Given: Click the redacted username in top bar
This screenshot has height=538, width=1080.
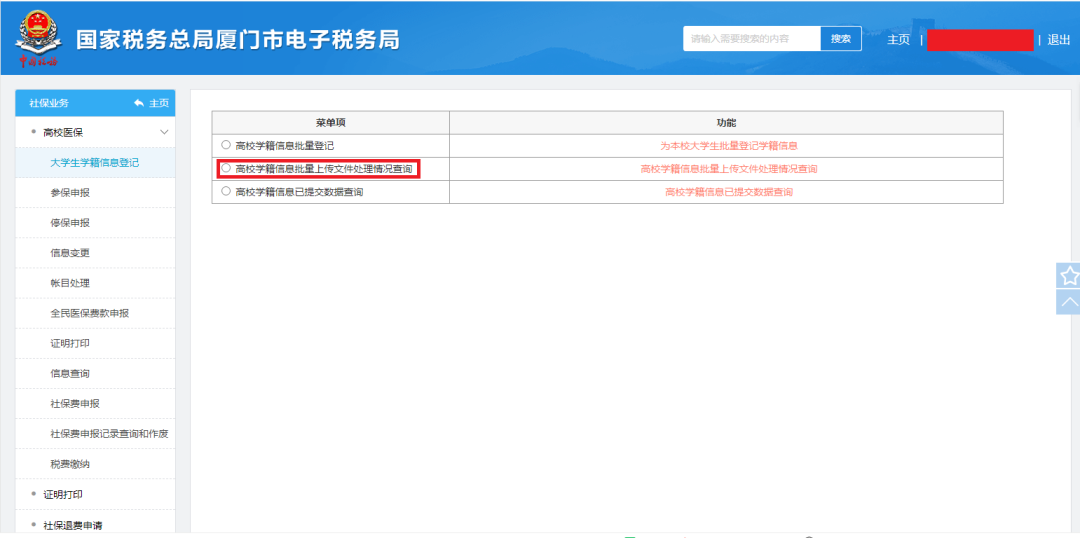Looking at the screenshot, I should coord(980,40).
